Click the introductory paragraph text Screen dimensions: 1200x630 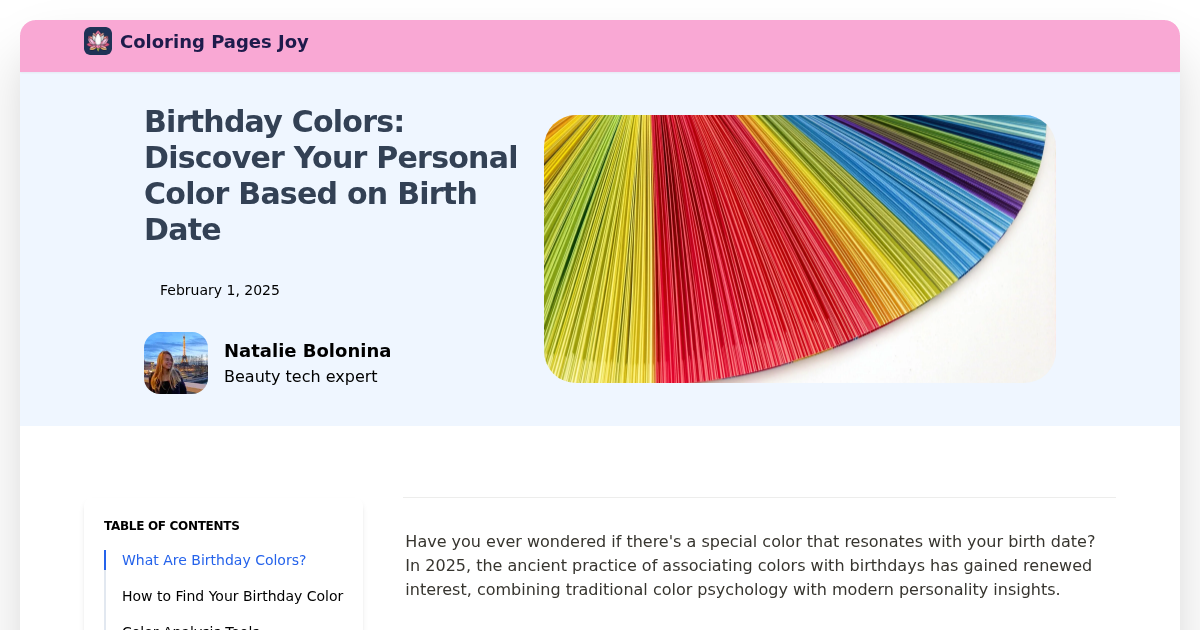[750, 565]
